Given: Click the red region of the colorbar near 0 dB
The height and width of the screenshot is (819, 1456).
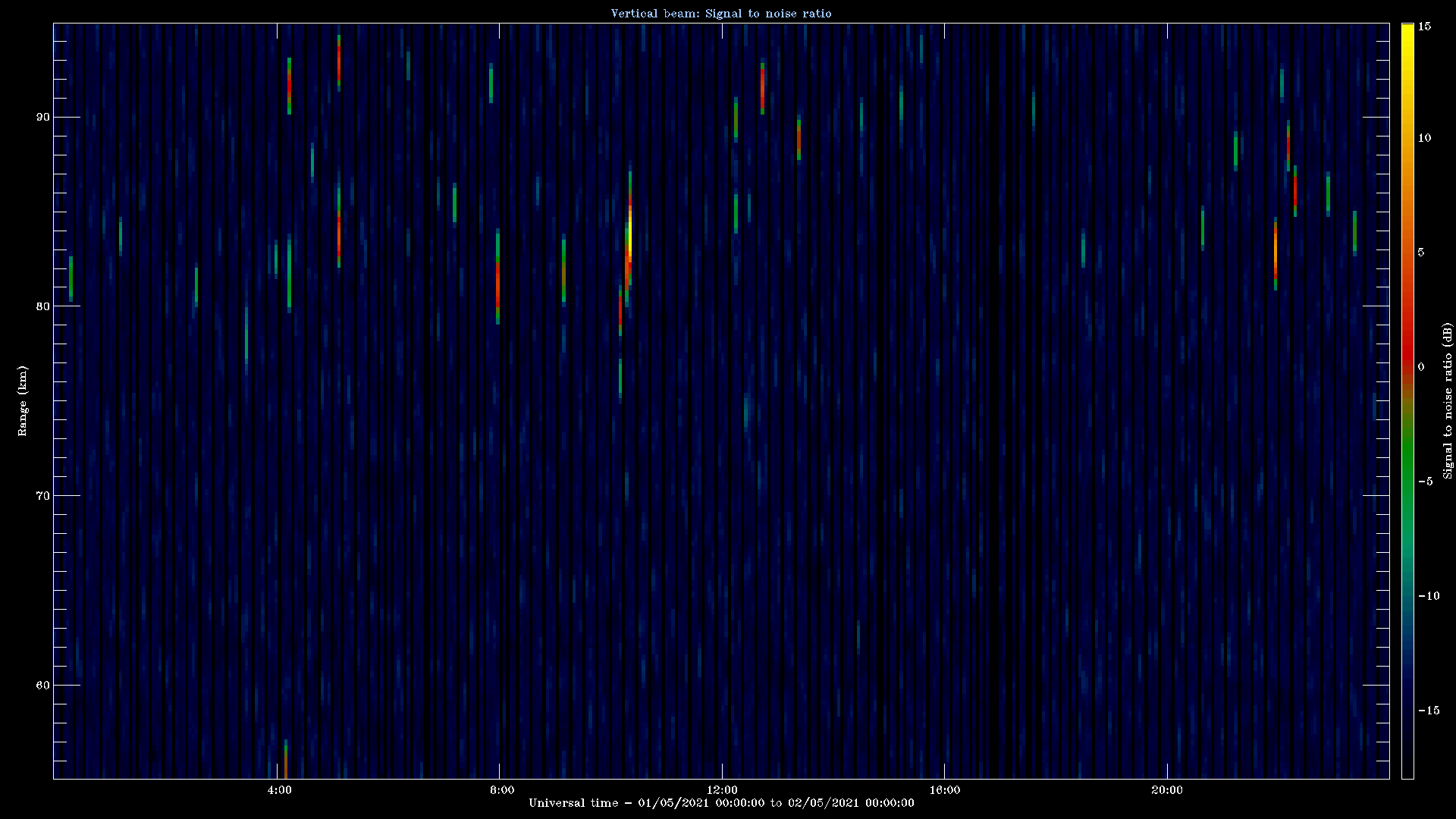Looking at the screenshot, I should (x=1407, y=356).
